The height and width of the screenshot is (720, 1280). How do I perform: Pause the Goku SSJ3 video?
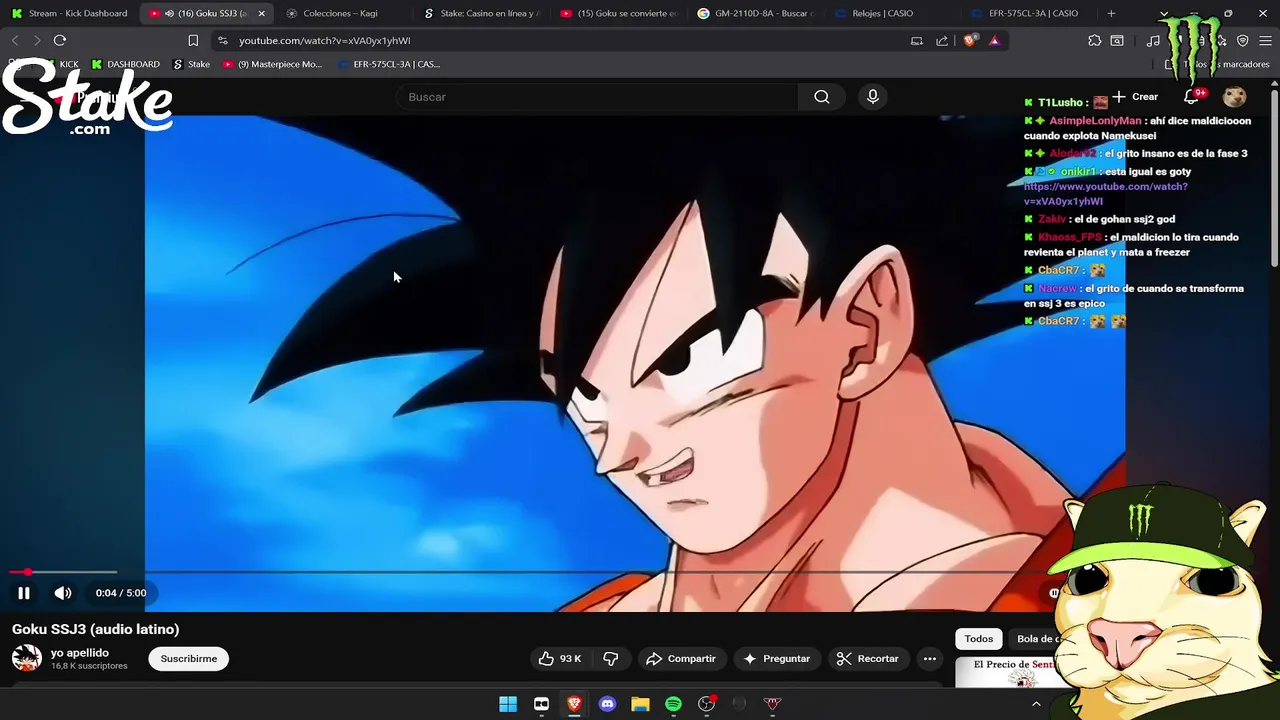24,593
